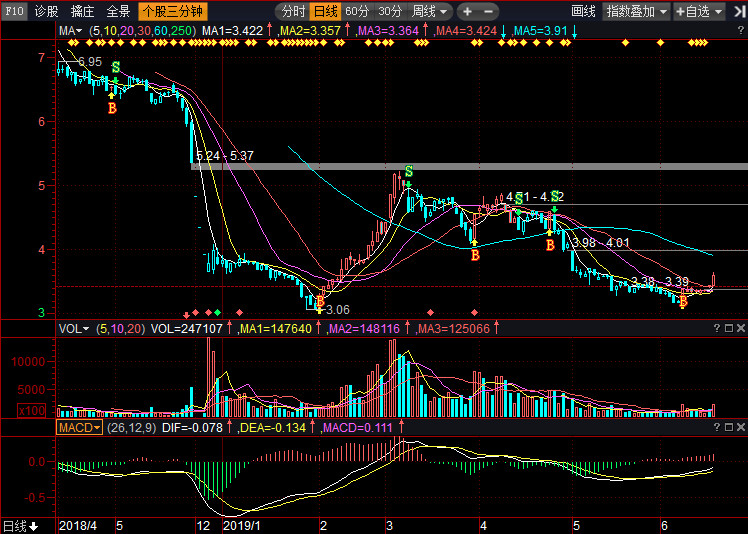Expand the 指数叠加 index overlay dropdown
The image size is (748, 534).
click(637, 11)
